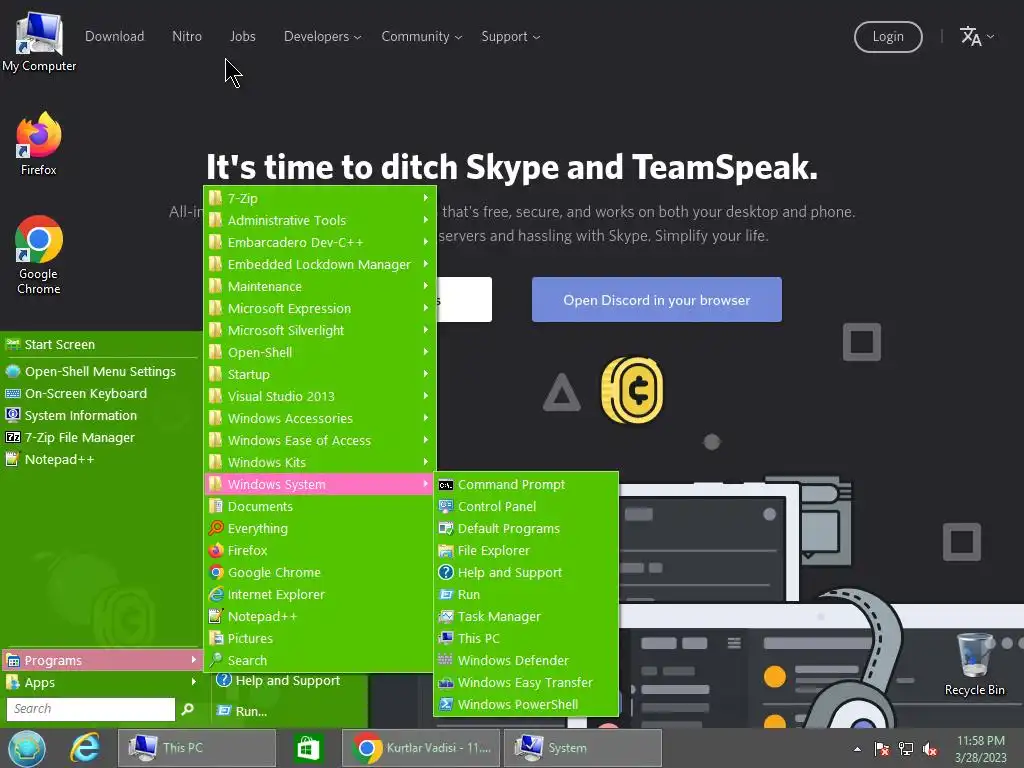This screenshot has height=768, width=1024.
Task: Open This PC from submenu
Action: (526, 639)
